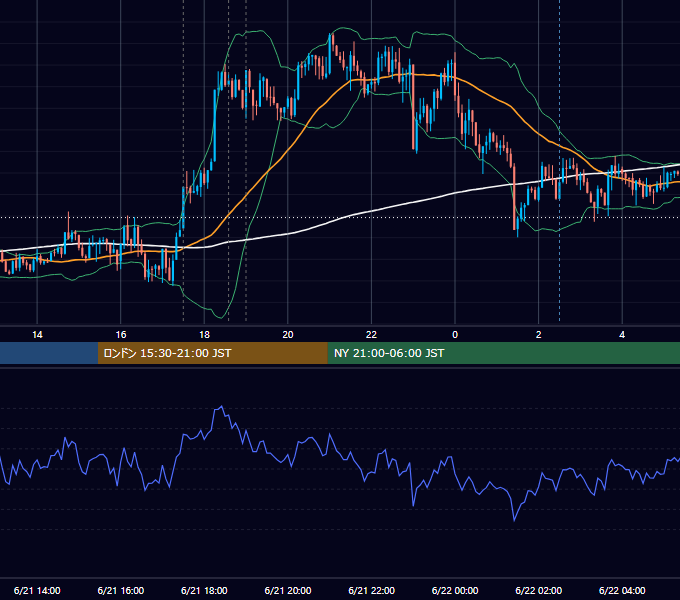Select the ロンドン 15:30-21:00 JST session bar

click(212, 353)
